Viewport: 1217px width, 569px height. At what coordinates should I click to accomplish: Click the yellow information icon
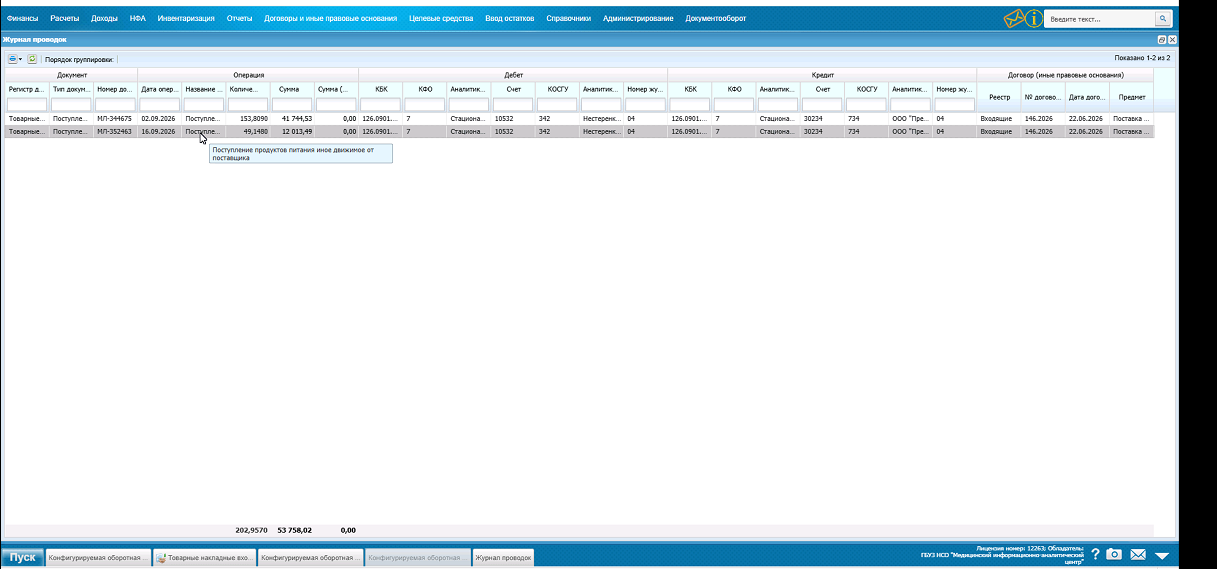coord(1034,18)
